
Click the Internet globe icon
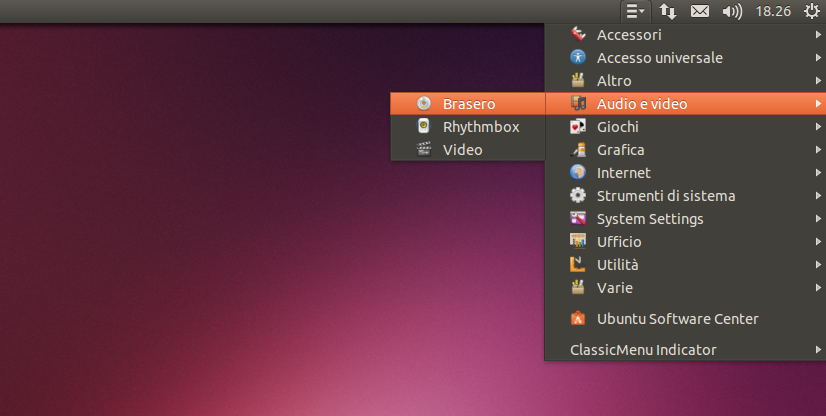point(578,172)
